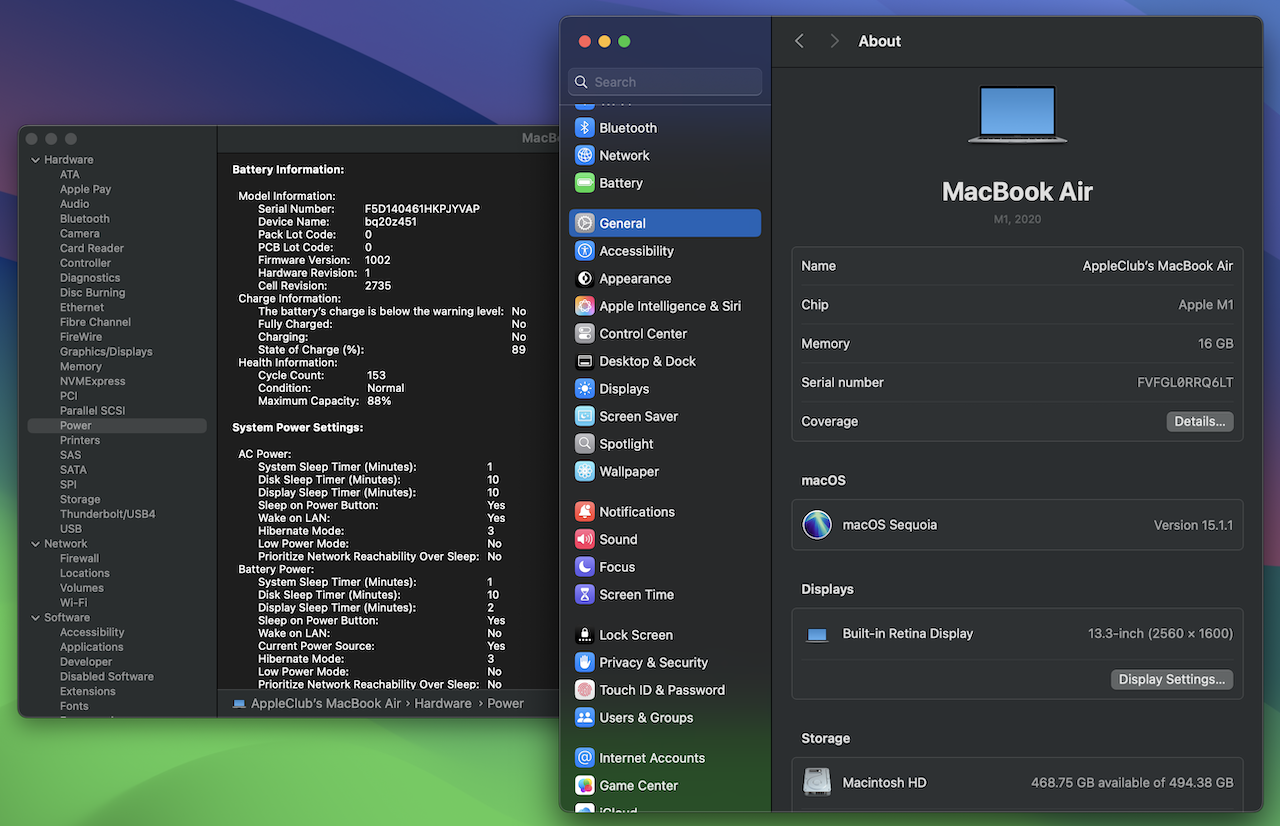
Task: Select Disabled Software in System Information
Action: coord(106,677)
